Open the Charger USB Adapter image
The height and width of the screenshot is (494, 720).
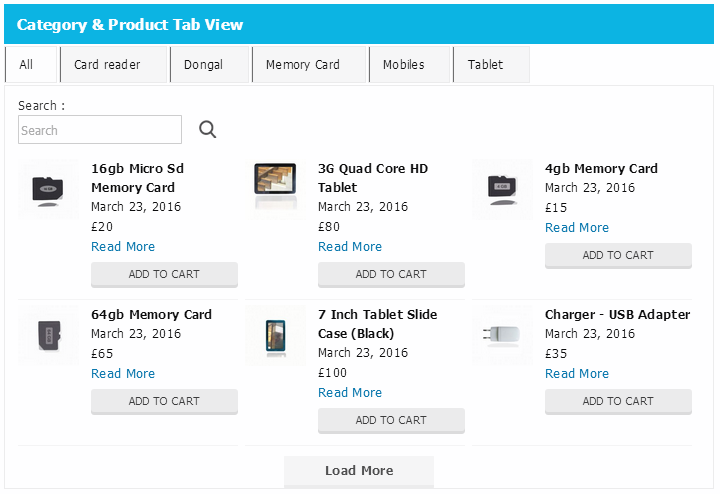click(x=502, y=335)
